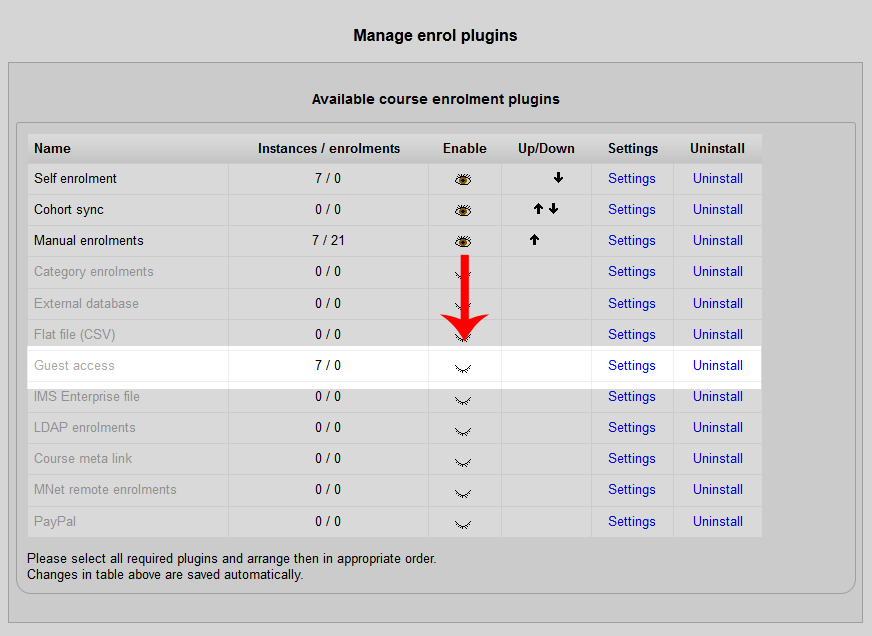Enable MNet remote enrolments eye icon
This screenshot has width=872, height=636.
pos(463,494)
